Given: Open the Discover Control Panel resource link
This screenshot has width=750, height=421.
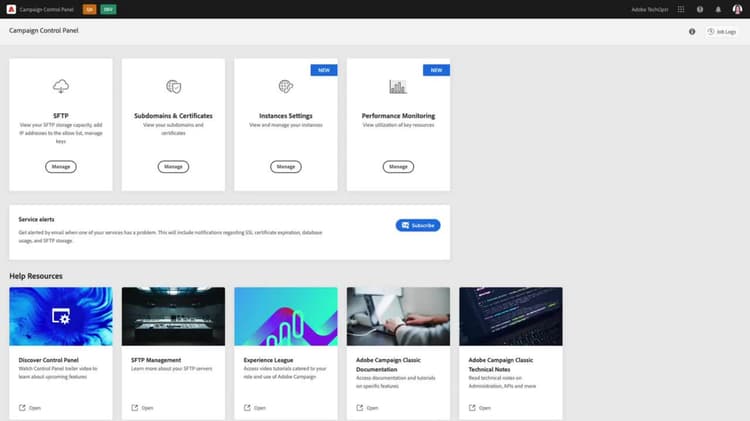Looking at the screenshot, I should pyautogui.click(x=30, y=408).
